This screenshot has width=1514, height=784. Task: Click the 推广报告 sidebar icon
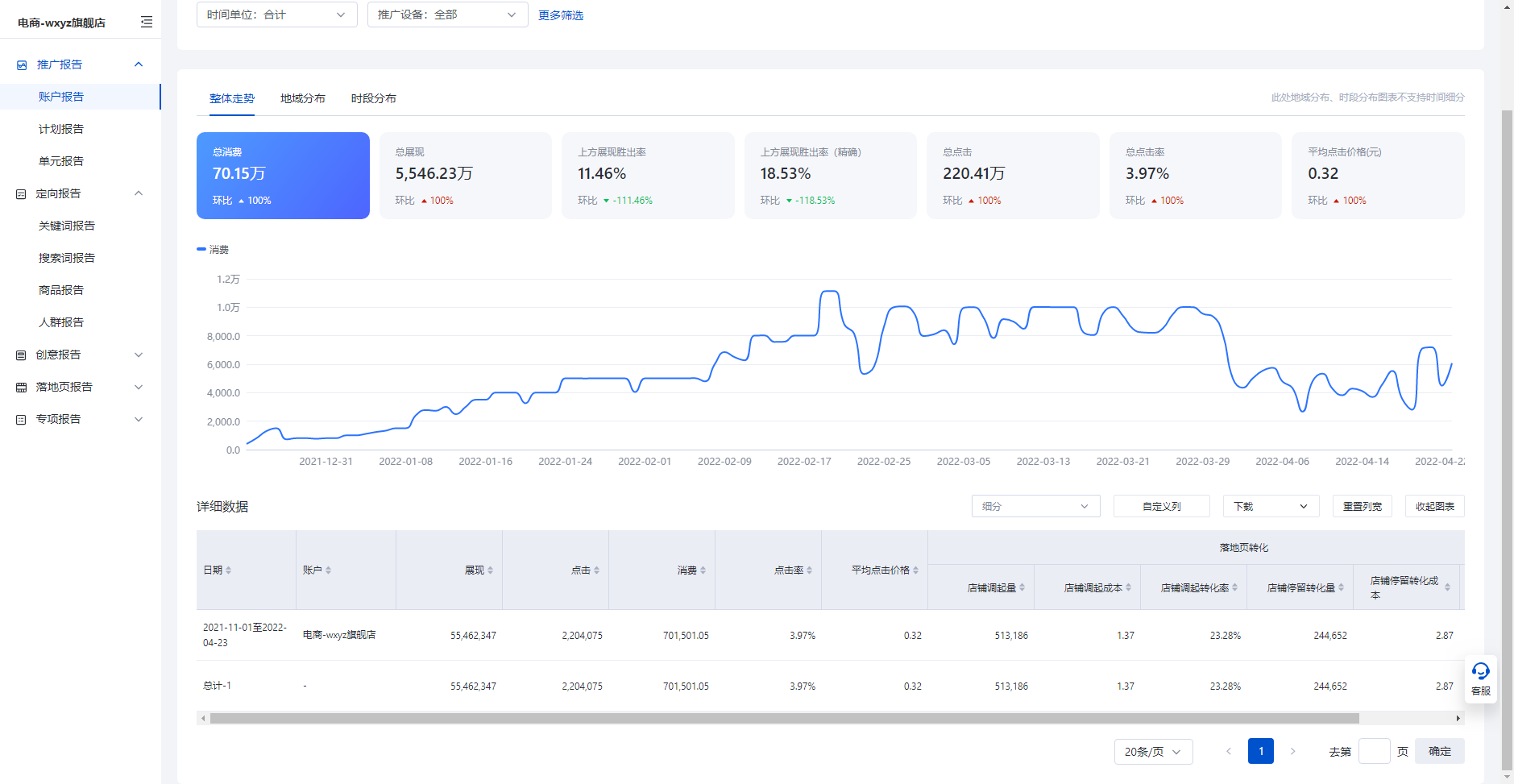click(22, 64)
